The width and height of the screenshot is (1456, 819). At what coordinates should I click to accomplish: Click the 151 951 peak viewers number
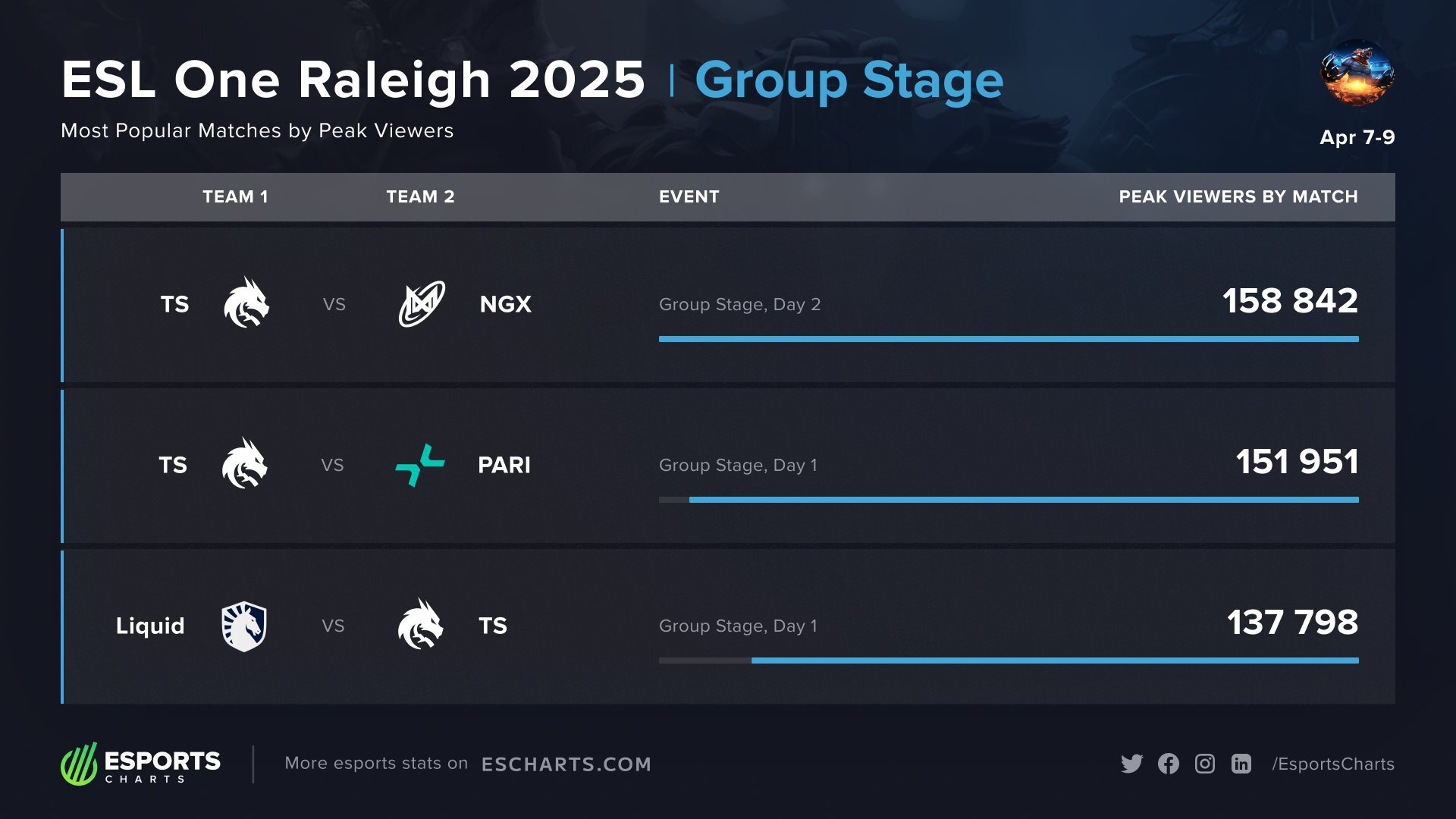[x=1297, y=462]
